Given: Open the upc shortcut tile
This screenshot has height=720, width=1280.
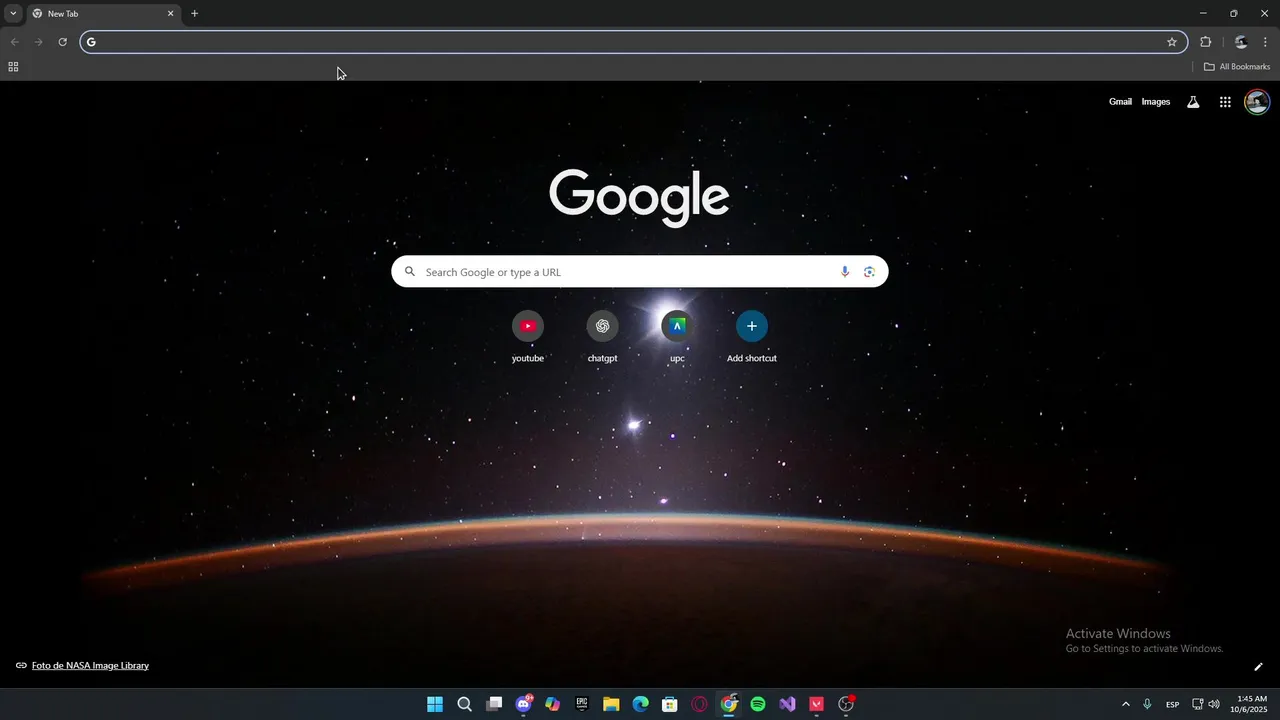Looking at the screenshot, I should (x=677, y=326).
